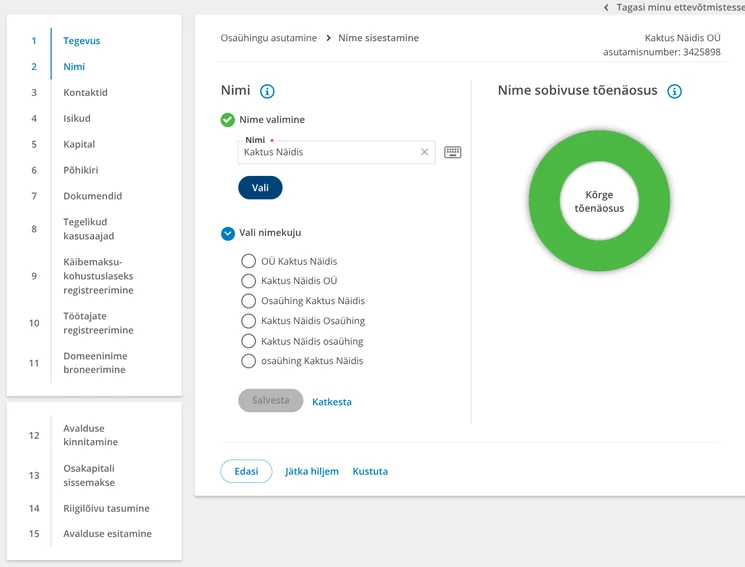Click Osaühingu asutamine breadcrumb
The height and width of the screenshot is (567, 745).
tap(268, 38)
